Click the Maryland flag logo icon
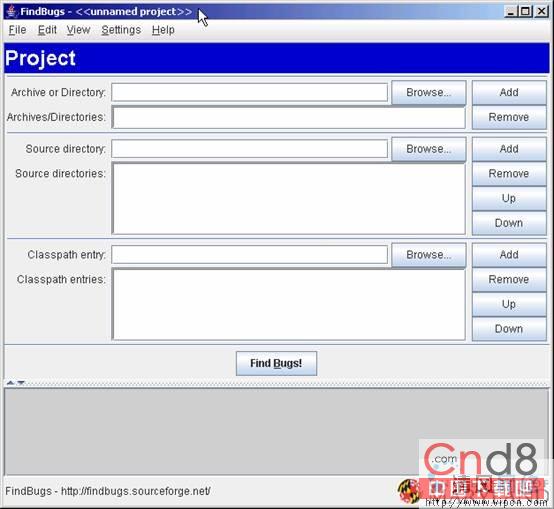 point(408,491)
